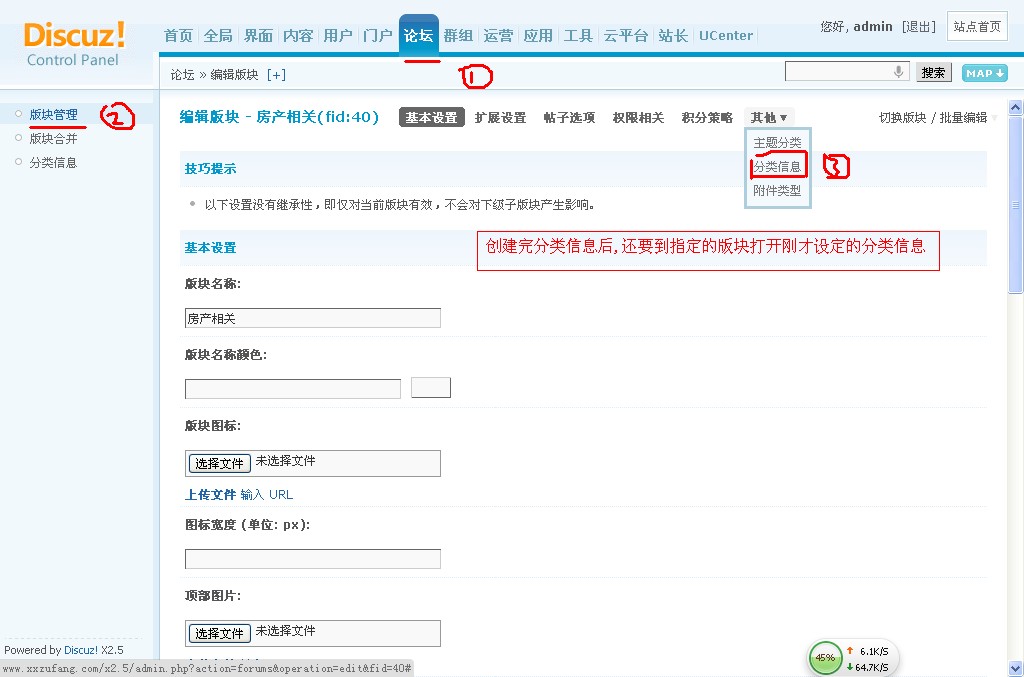Click the microphone icon in search box
This screenshot has width=1024, height=677.
[899, 72]
